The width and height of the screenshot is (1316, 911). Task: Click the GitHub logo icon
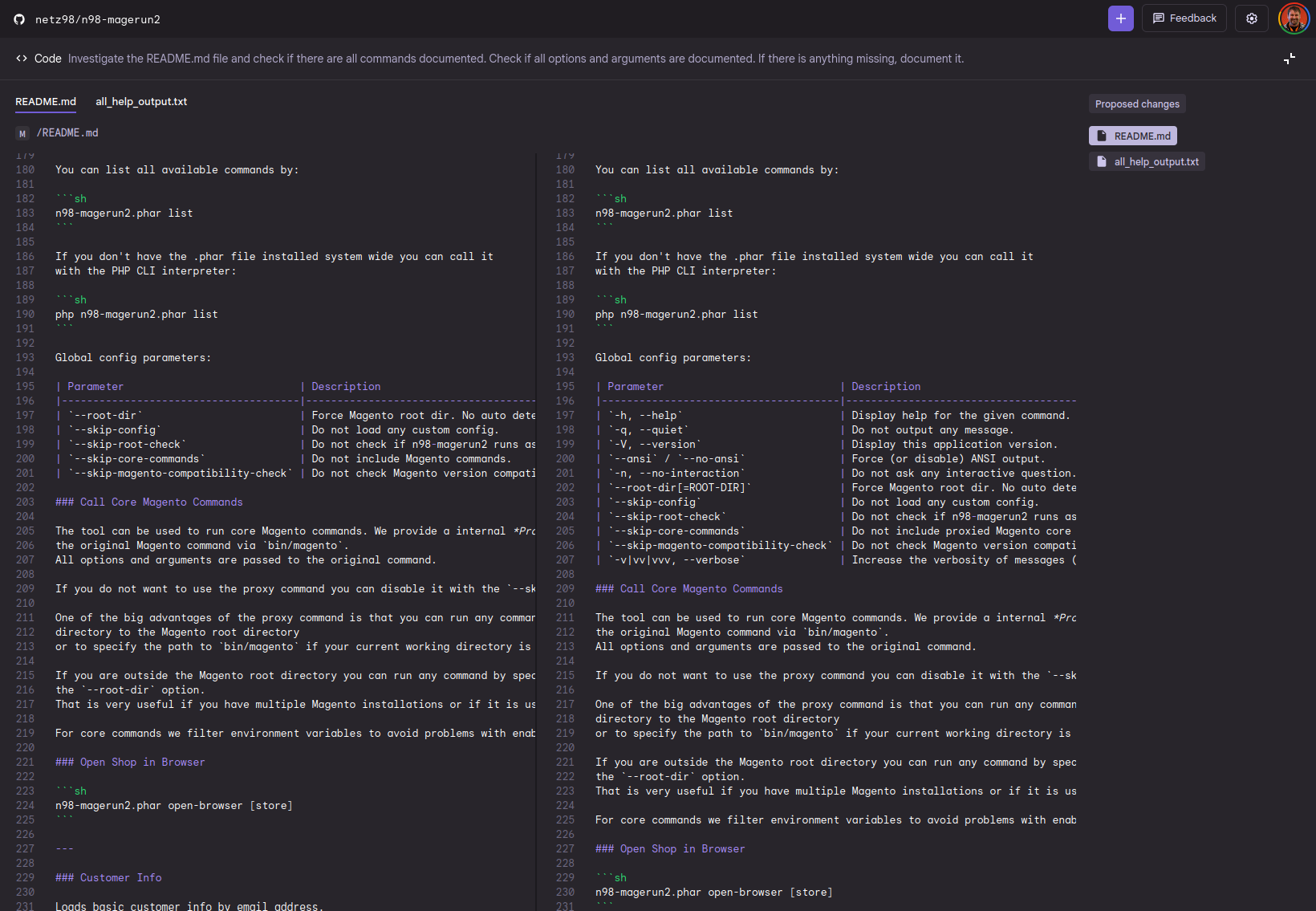click(19, 19)
